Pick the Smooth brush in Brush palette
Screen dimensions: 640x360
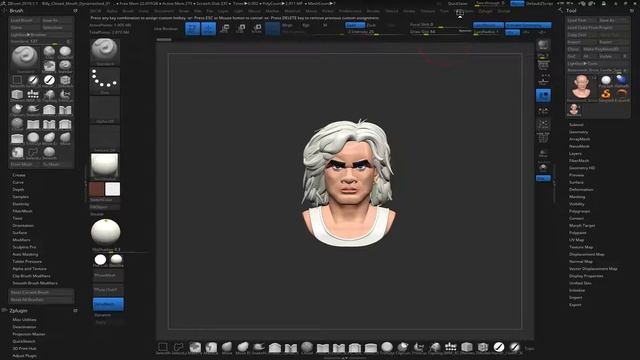tap(49, 153)
